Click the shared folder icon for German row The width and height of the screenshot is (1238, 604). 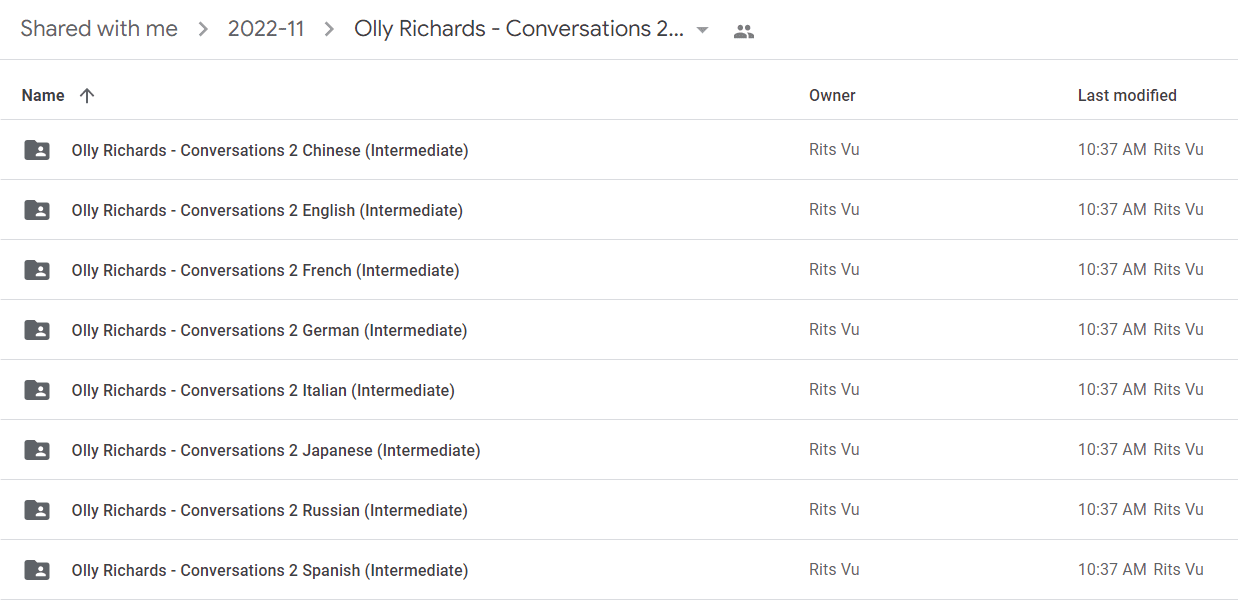[37, 330]
